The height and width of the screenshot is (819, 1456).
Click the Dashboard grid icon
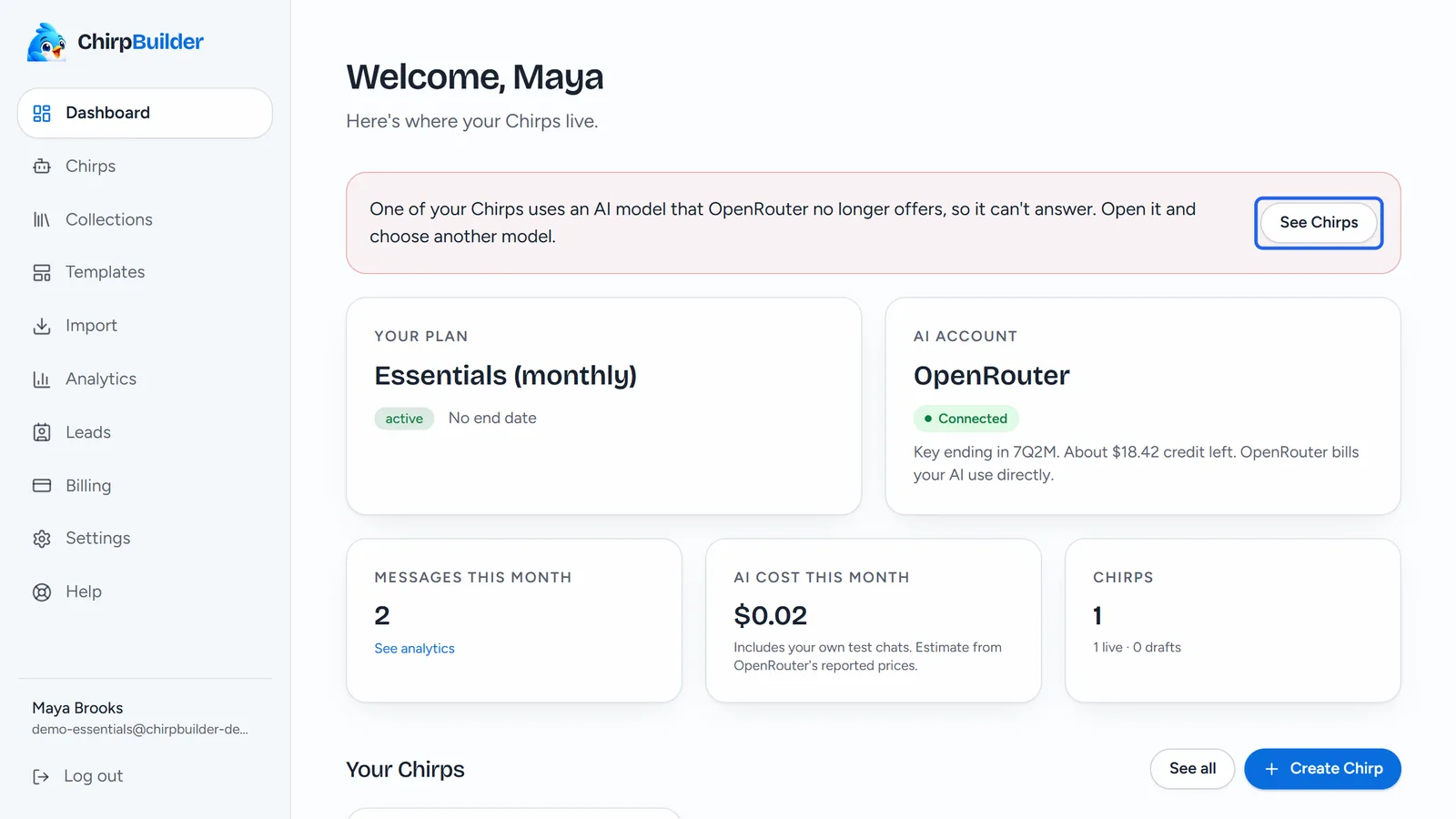[x=42, y=113]
